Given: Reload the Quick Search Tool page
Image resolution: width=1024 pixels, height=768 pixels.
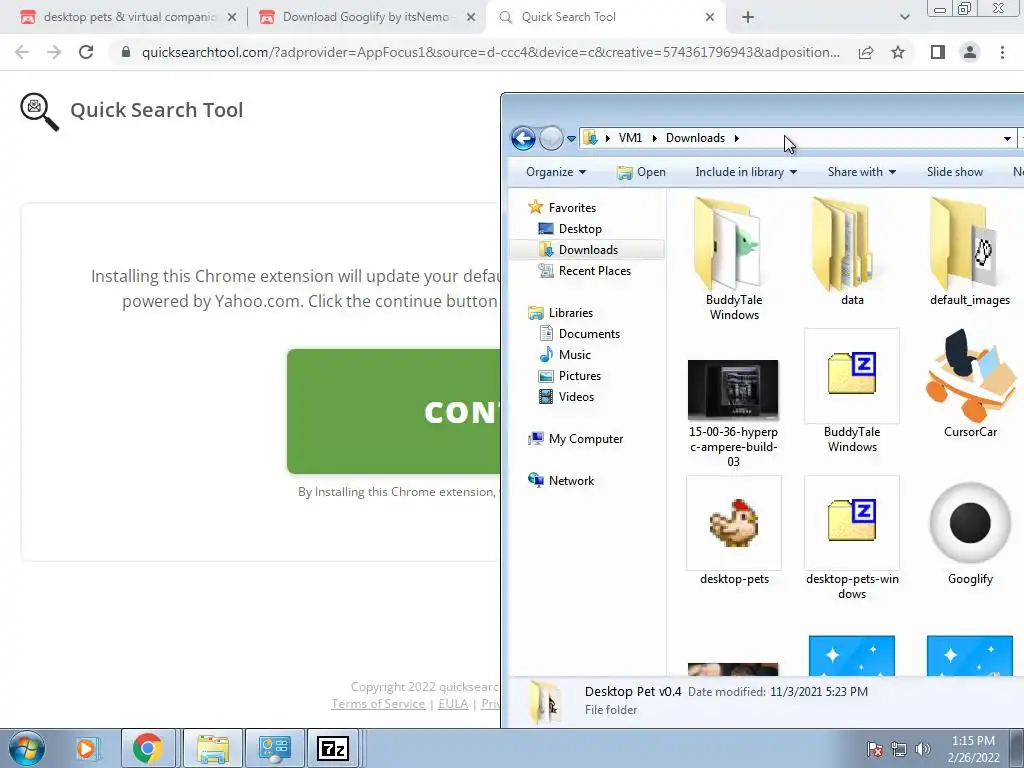Looking at the screenshot, I should pyautogui.click(x=86, y=52).
